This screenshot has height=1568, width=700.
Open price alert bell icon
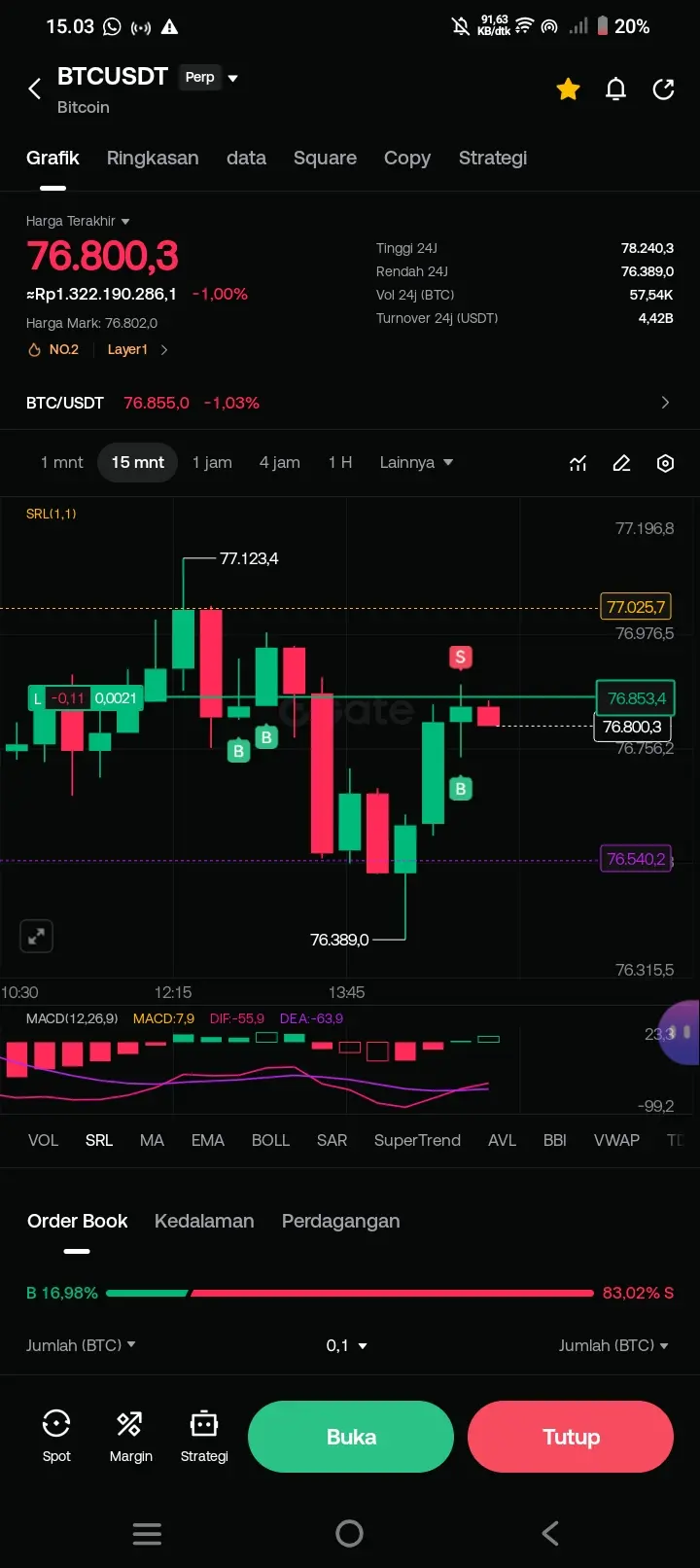point(615,89)
